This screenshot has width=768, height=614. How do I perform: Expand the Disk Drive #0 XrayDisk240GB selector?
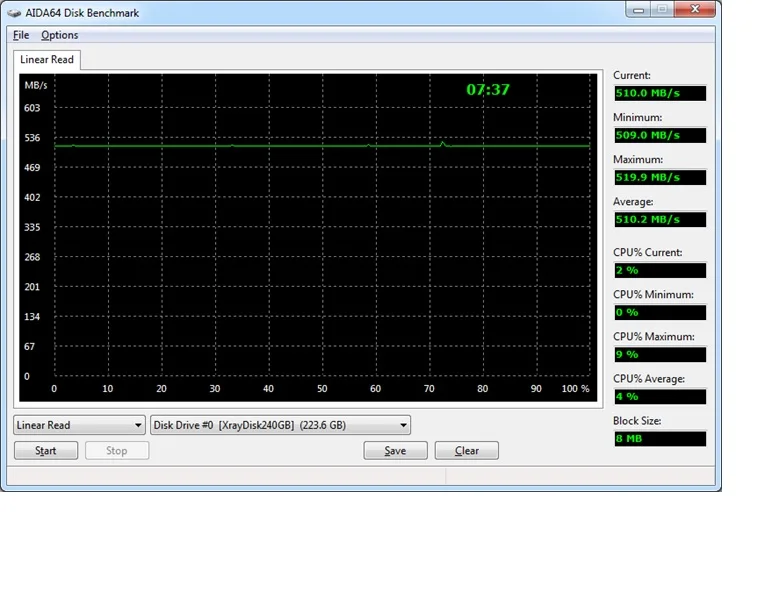coord(281,425)
